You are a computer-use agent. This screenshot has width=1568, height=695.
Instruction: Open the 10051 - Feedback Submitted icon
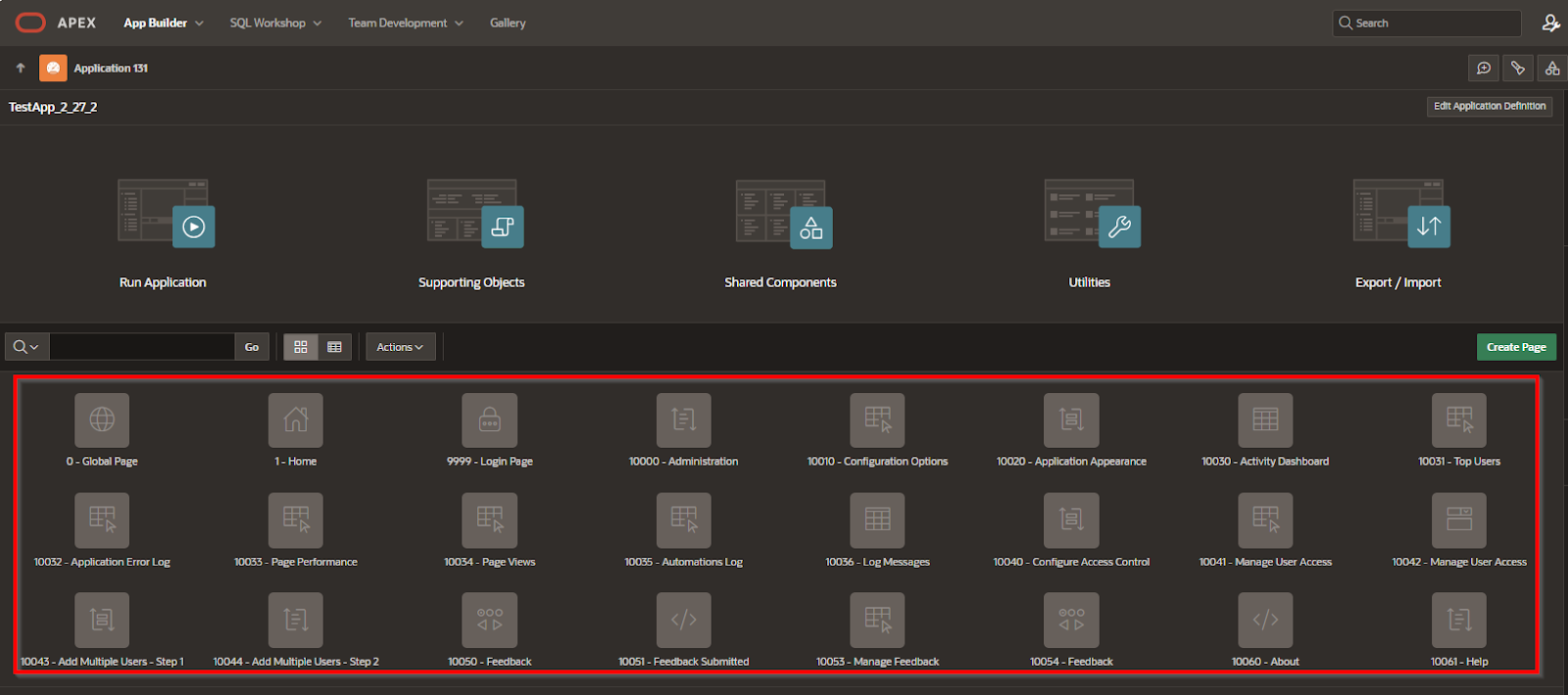[684, 620]
